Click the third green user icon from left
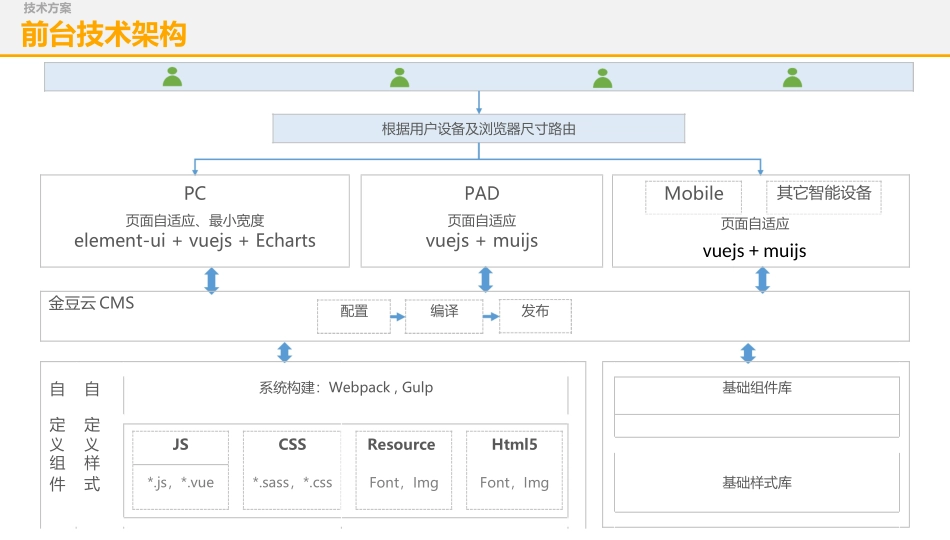The height and width of the screenshot is (540, 950). 602,77
